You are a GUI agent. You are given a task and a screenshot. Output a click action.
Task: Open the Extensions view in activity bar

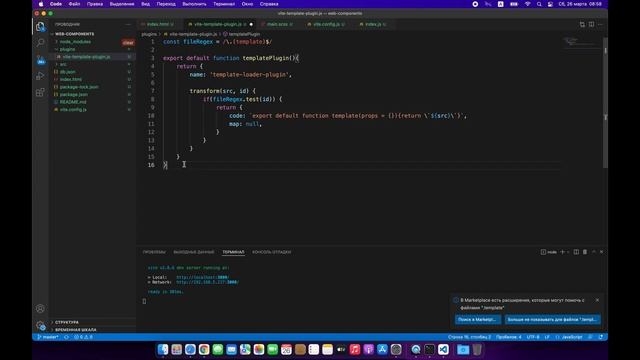point(40,92)
